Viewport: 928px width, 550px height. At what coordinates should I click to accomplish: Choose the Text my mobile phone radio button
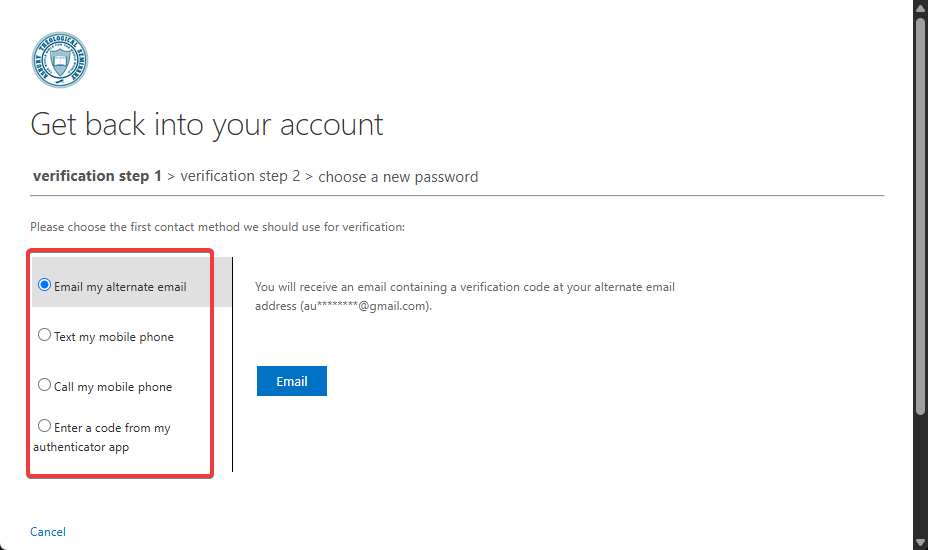44,335
